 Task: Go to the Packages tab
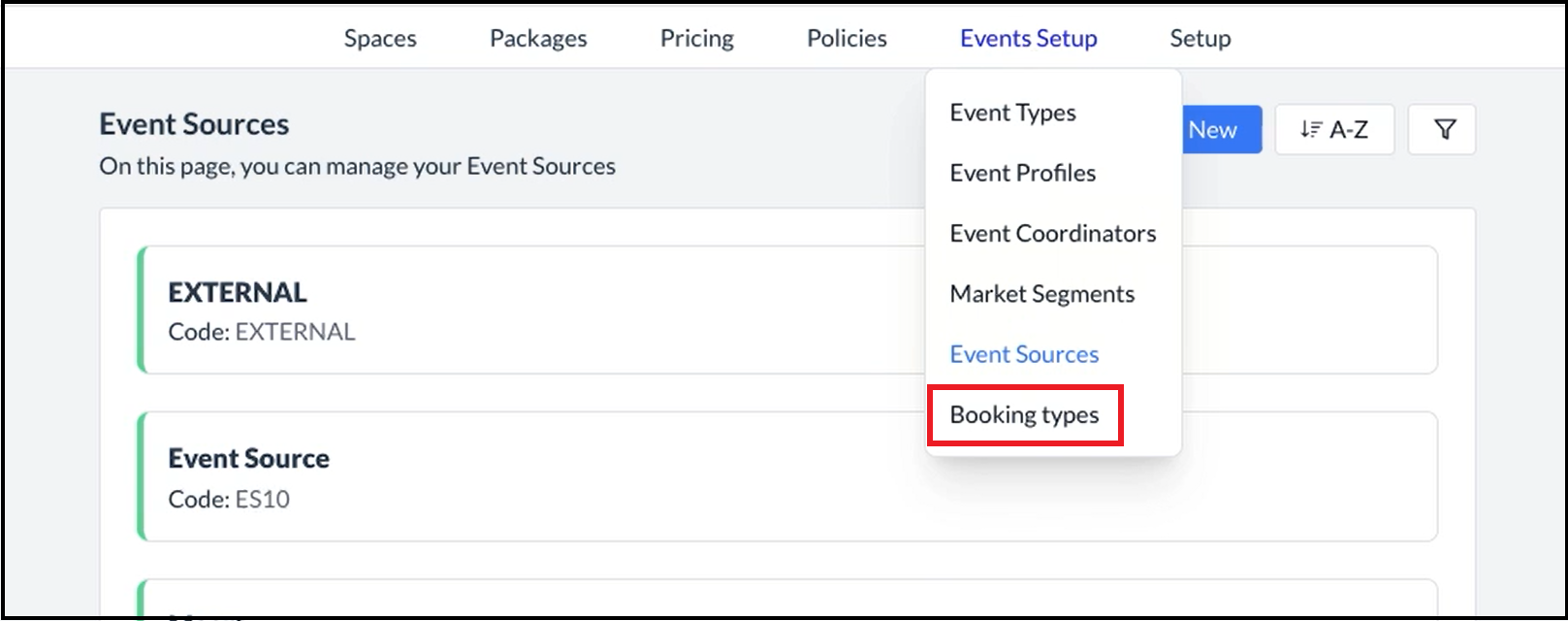pos(538,39)
